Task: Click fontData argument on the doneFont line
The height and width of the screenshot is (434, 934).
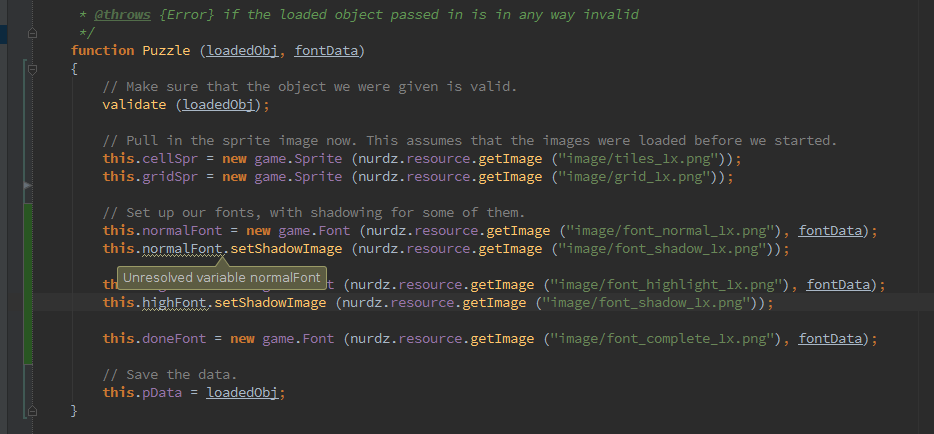Action: (x=830, y=338)
